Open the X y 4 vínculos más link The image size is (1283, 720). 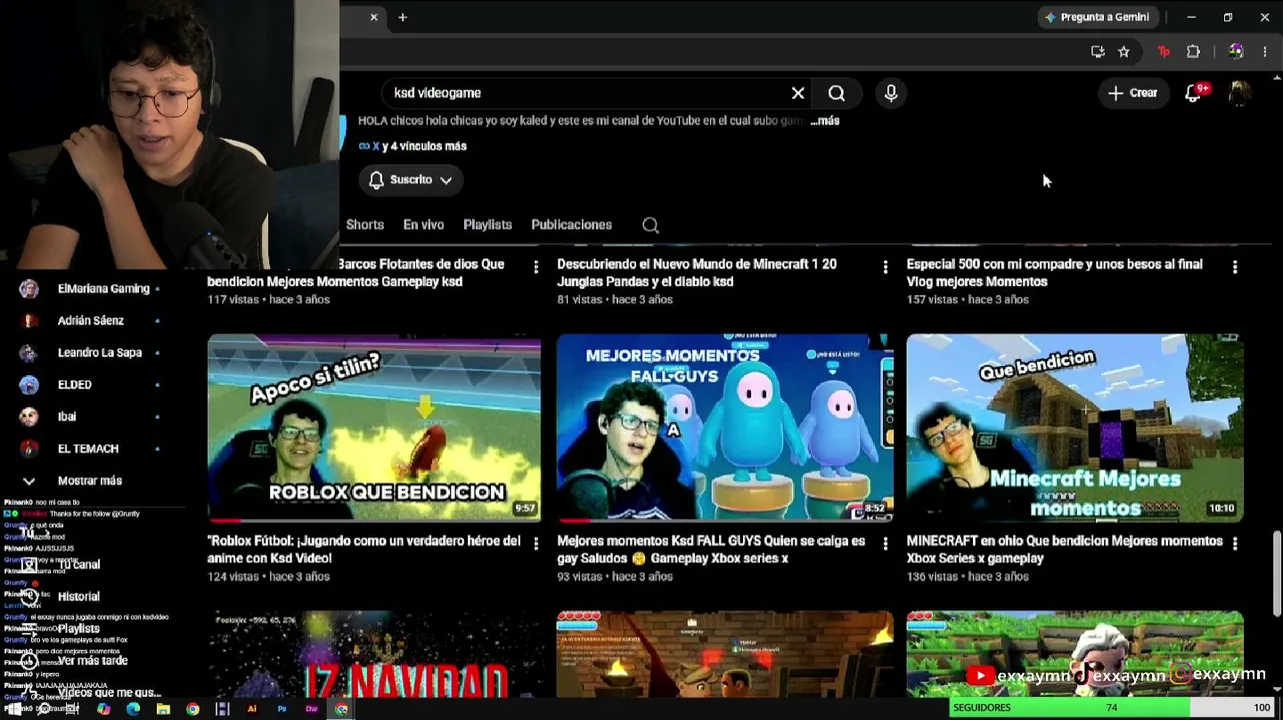pyautogui.click(x=413, y=146)
